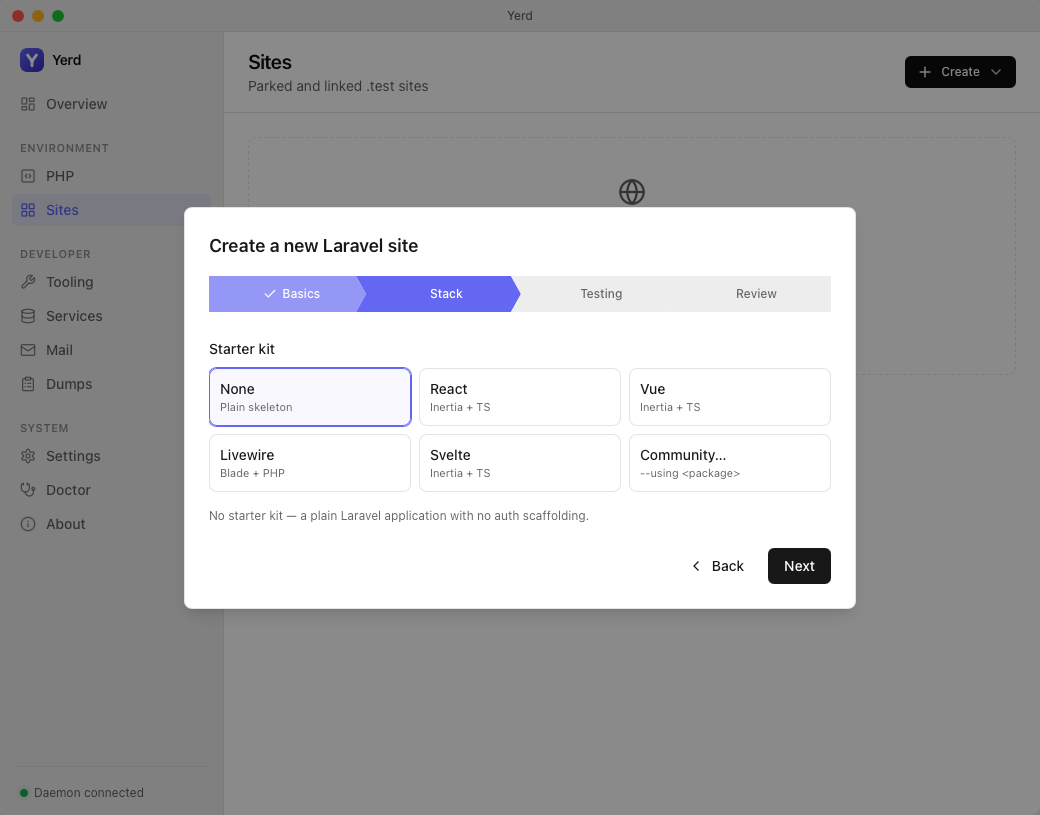Open Settings in the sidebar

[x=111, y=456]
